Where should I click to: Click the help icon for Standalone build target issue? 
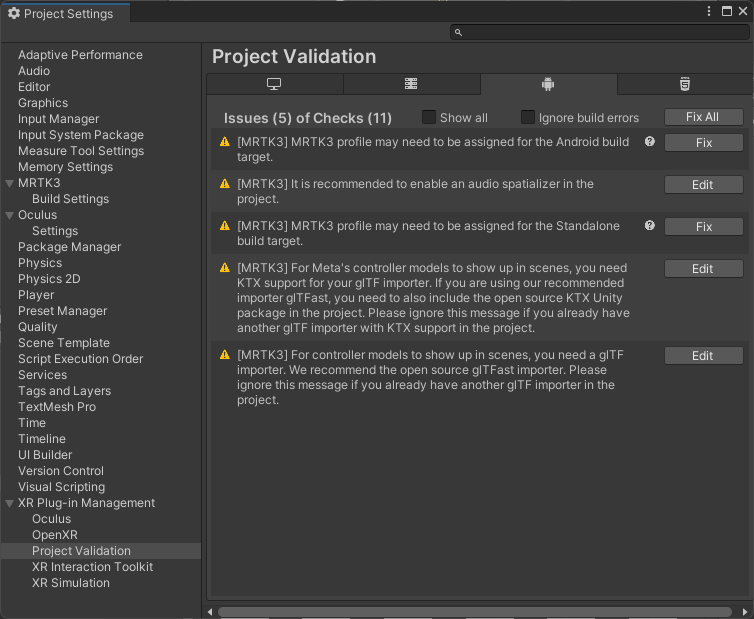tap(650, 226)
